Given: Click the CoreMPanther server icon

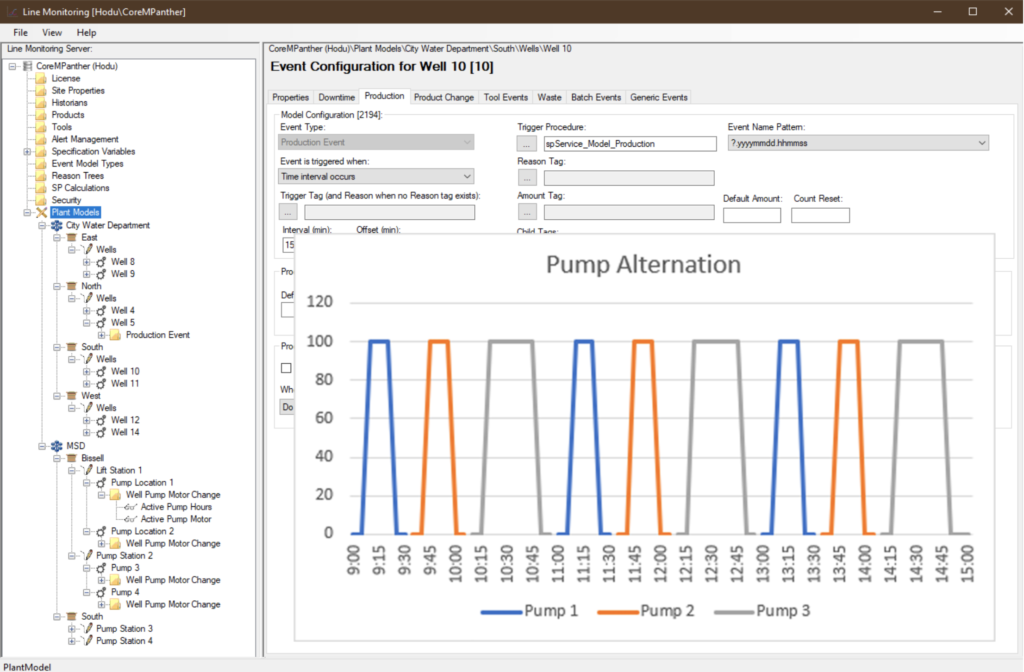Looking at the screenshot, I should pyautogui.click(x=27, y=66).
